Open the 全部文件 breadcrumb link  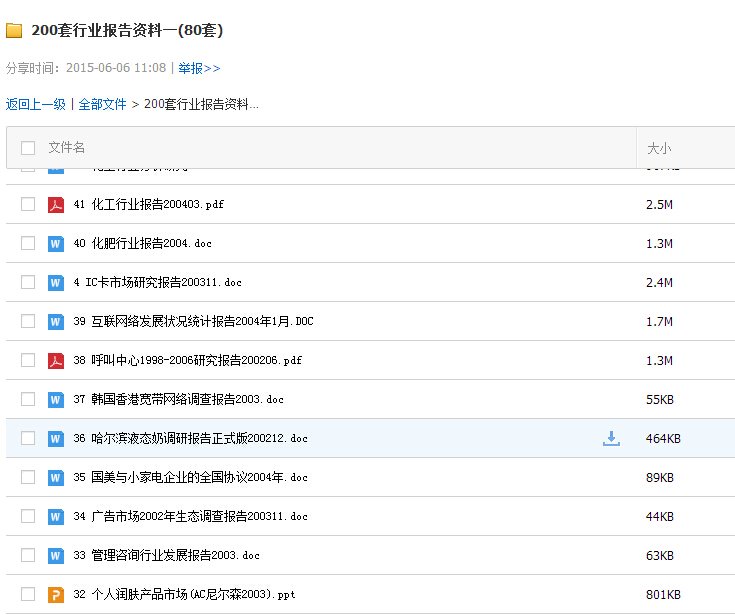click(x=102, y=104)
